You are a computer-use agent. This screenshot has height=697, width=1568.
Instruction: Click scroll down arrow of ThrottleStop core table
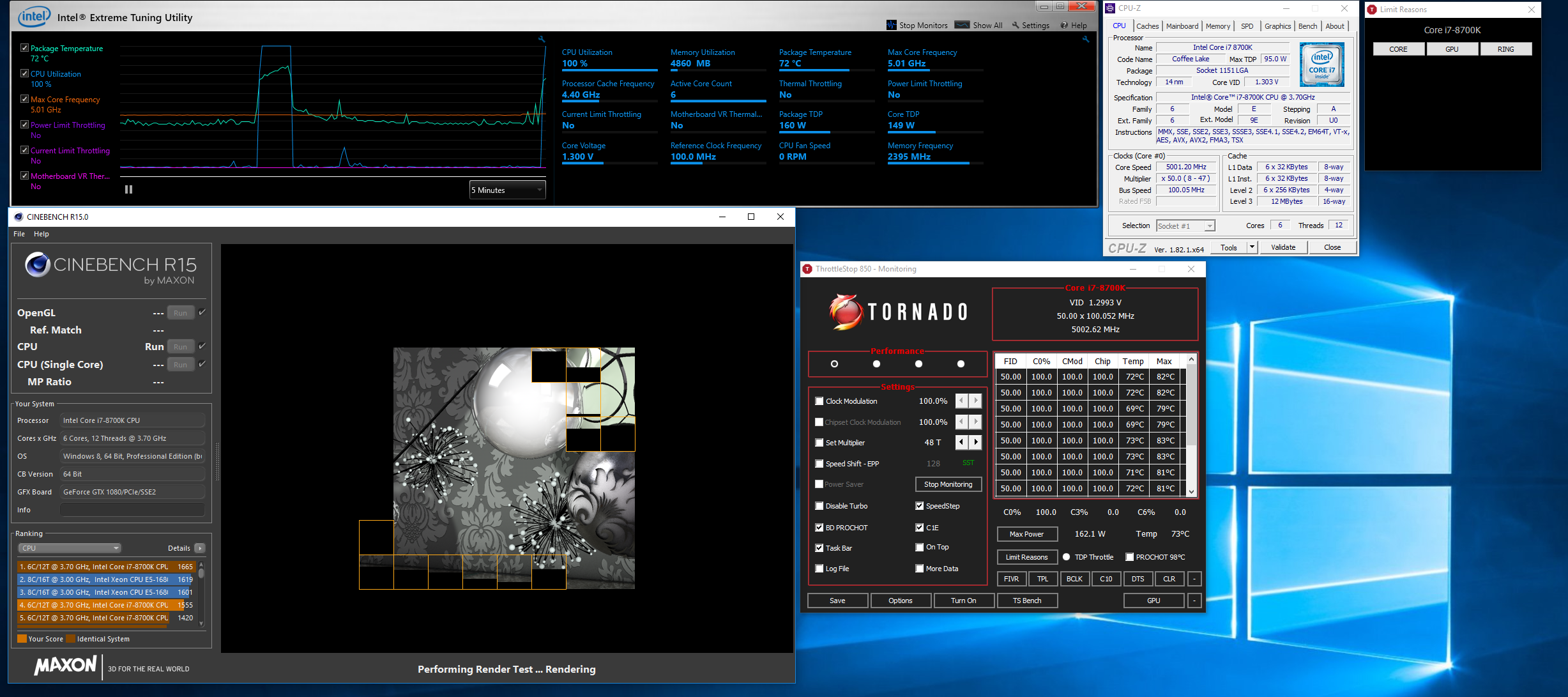point(1191,491)
